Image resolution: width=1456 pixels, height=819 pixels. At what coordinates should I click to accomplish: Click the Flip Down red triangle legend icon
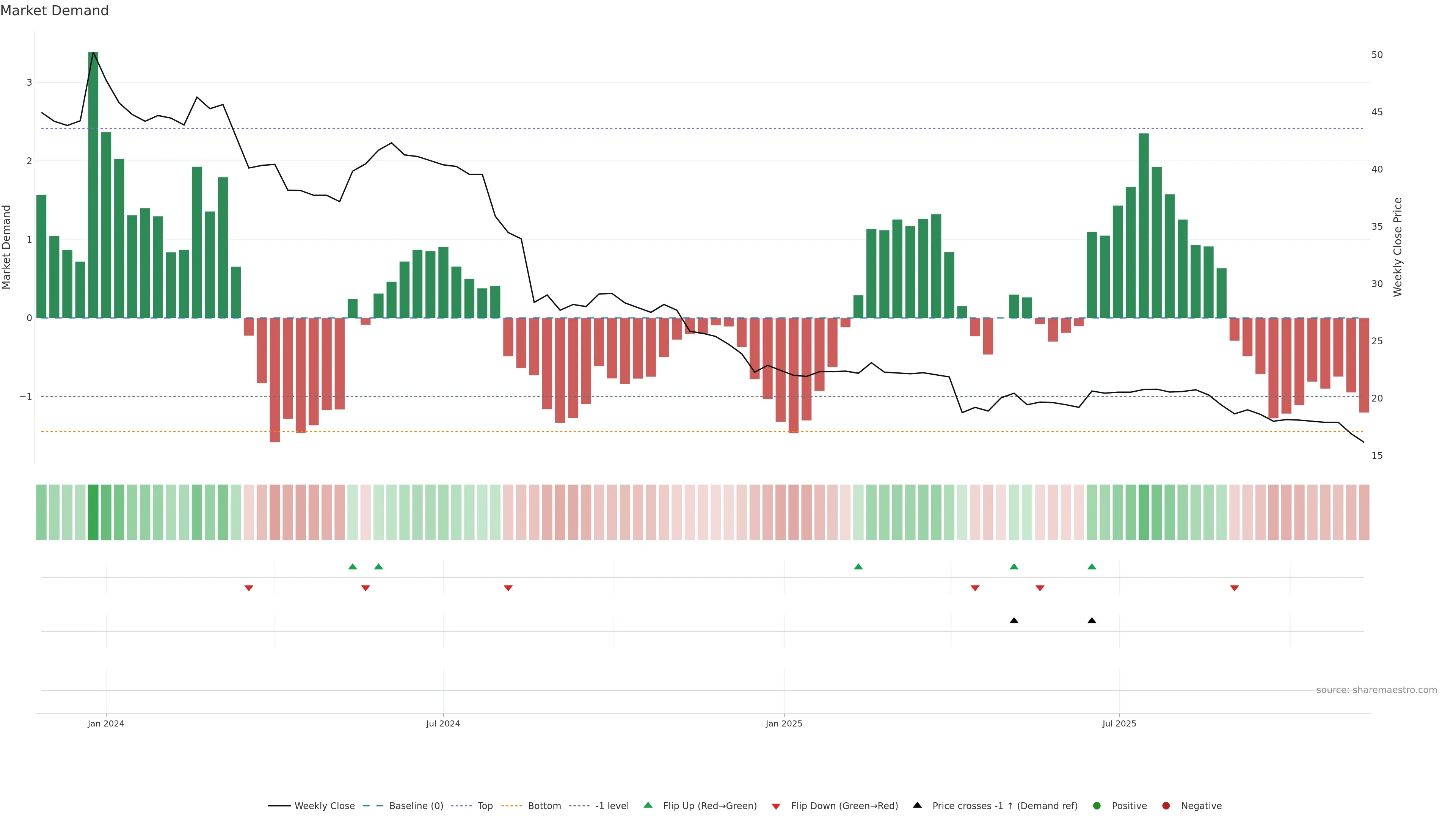click(x=776, y=806)
